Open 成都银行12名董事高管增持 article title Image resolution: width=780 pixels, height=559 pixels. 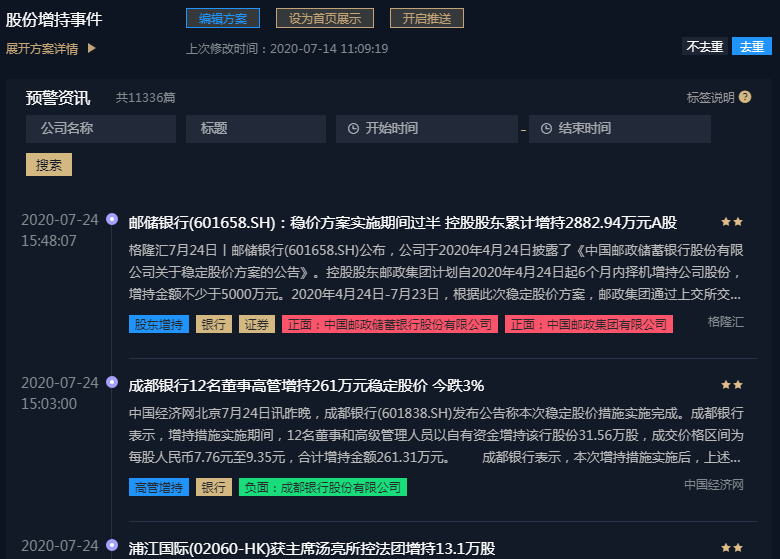tap(306, 386)
